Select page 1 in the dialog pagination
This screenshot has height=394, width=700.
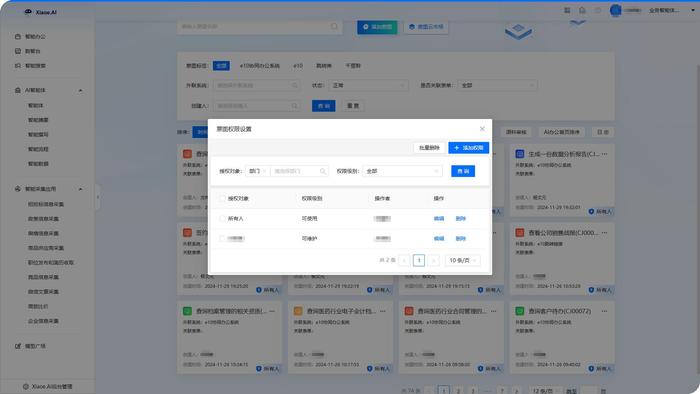419,260
